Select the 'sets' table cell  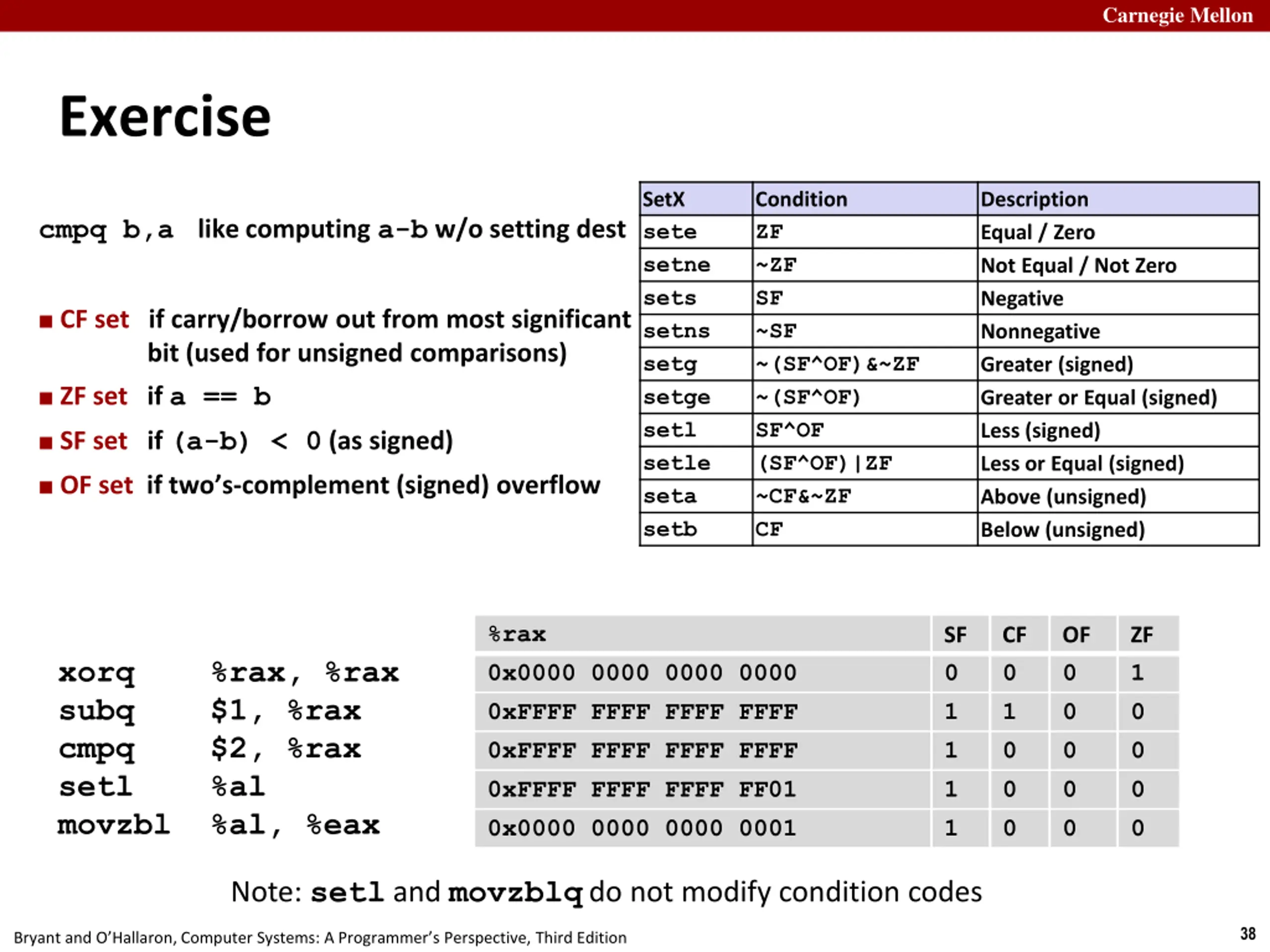[696, 298]
